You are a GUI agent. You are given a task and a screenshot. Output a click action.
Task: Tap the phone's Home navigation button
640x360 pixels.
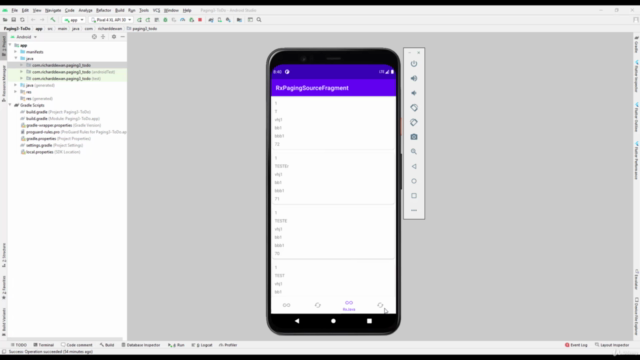[x=333, y=321]
